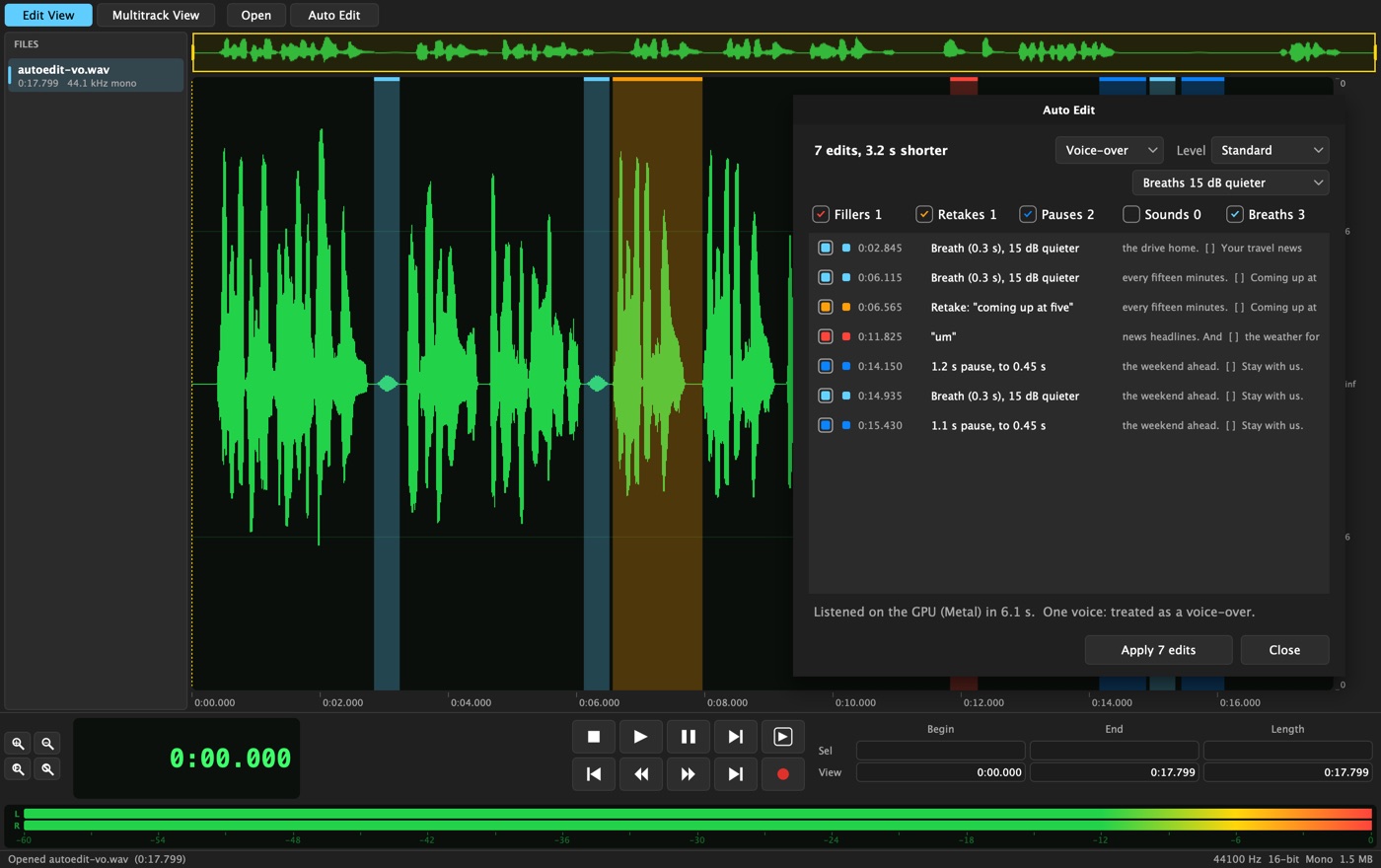Click the zoom out magnifier icon

(x=47, y=744)
